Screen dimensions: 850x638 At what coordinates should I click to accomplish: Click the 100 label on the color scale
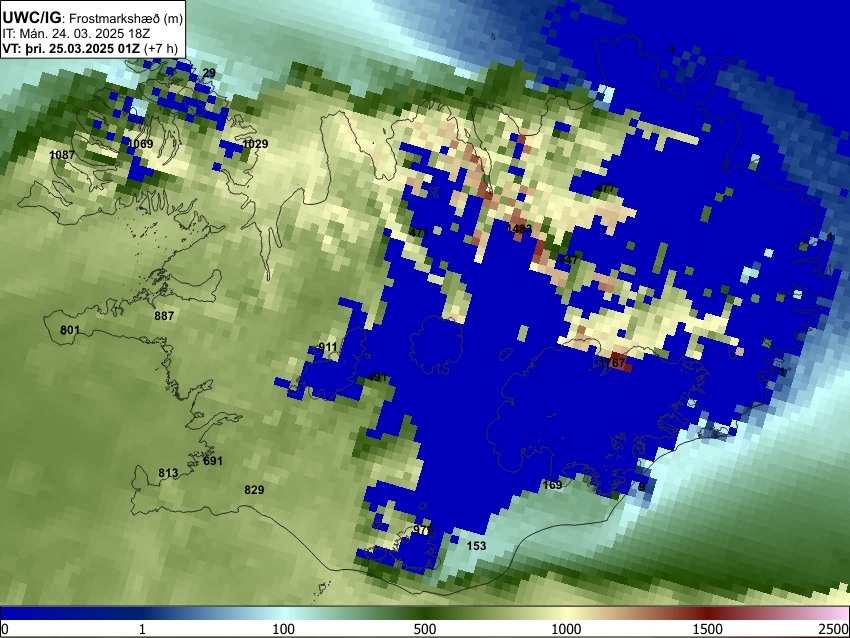click(x=284, y=629)
